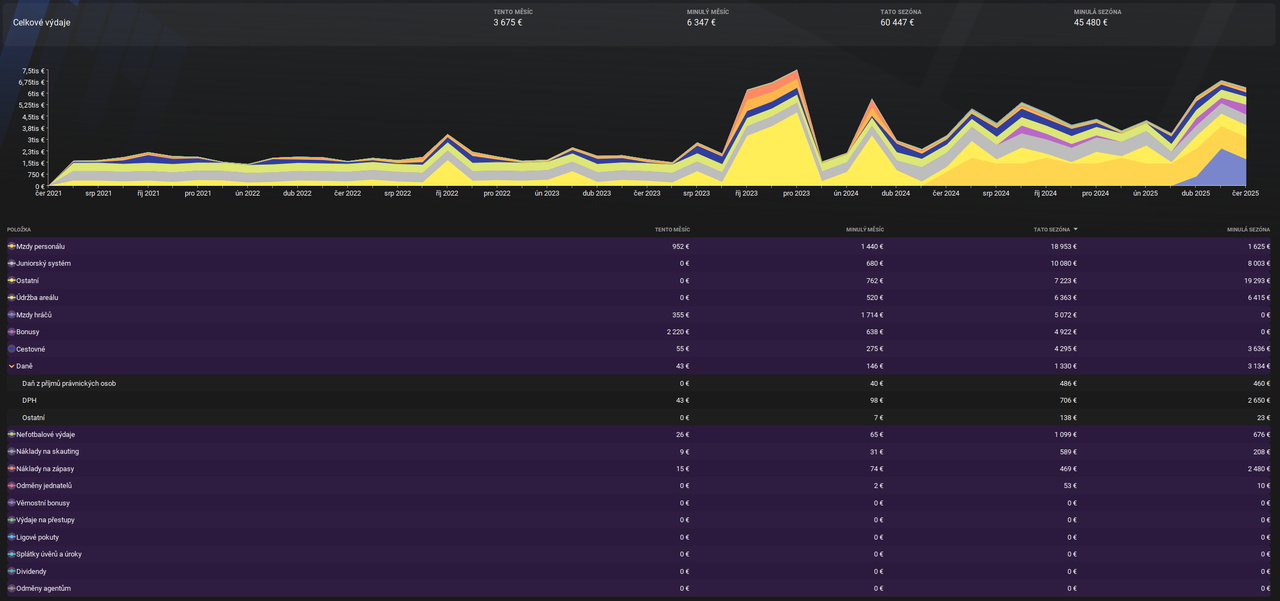Viewport: 1280px width, 601px height.
Task: Click the marker icon beside Splátky úvěrů a úroky
Action: 11,554
